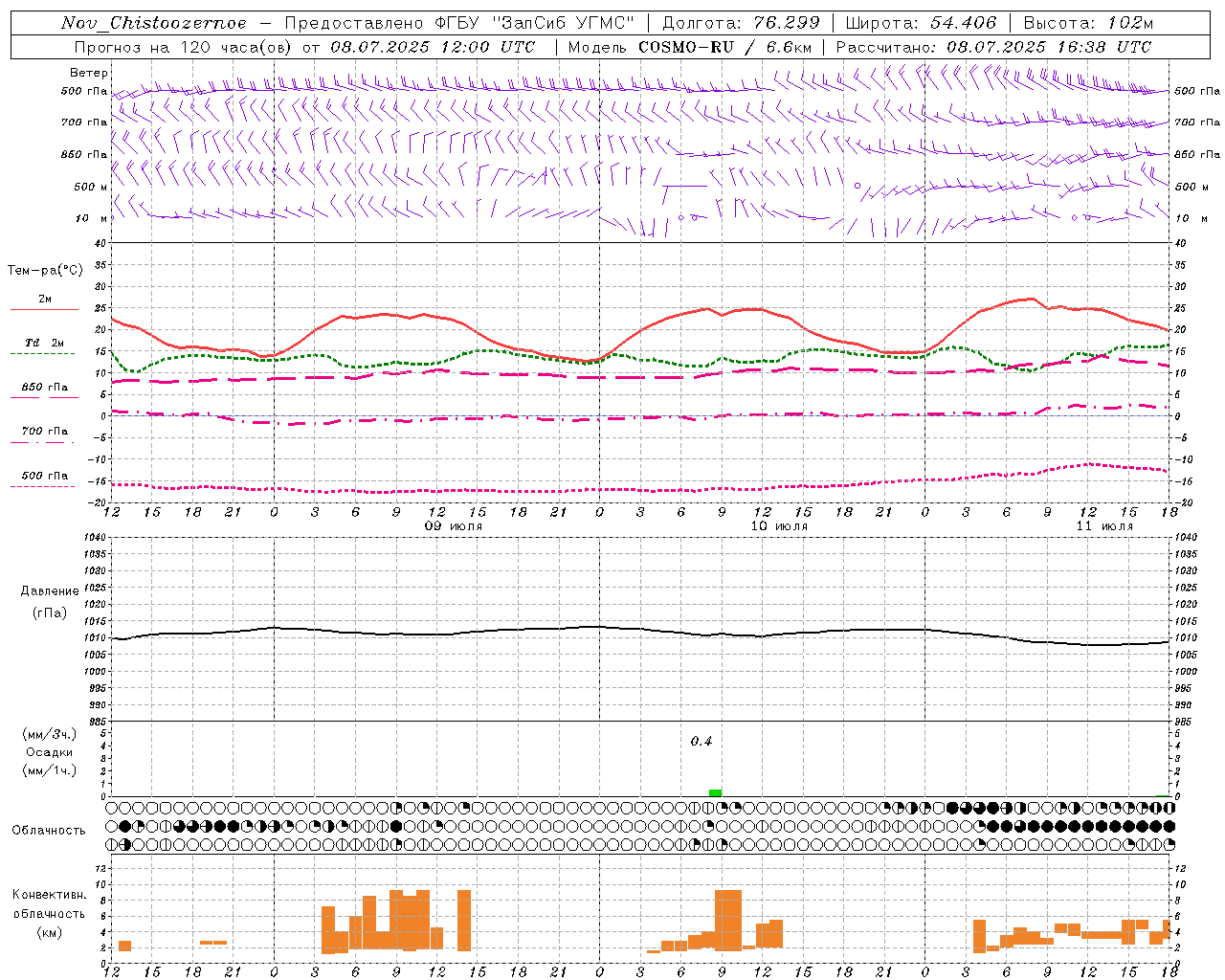Click the green precipitation bar

coord(715,792)
